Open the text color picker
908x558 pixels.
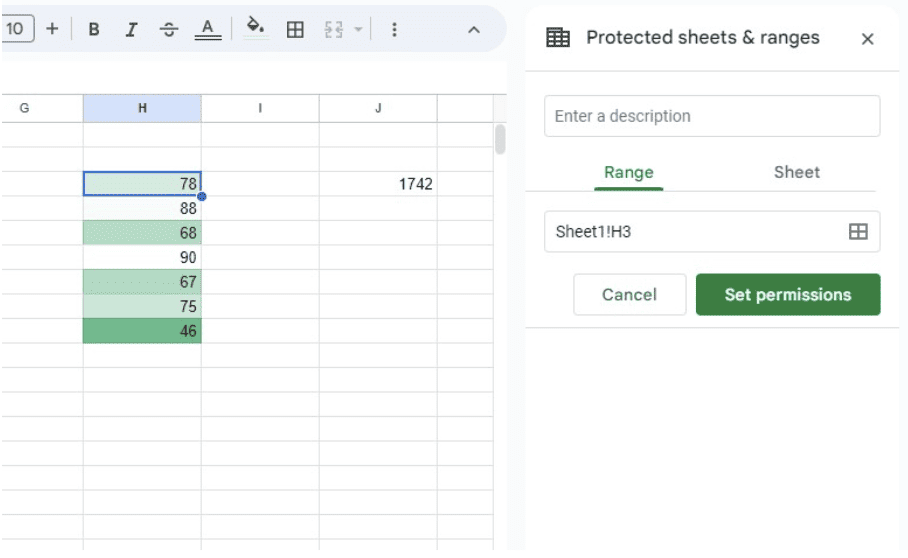coord(207,29)
